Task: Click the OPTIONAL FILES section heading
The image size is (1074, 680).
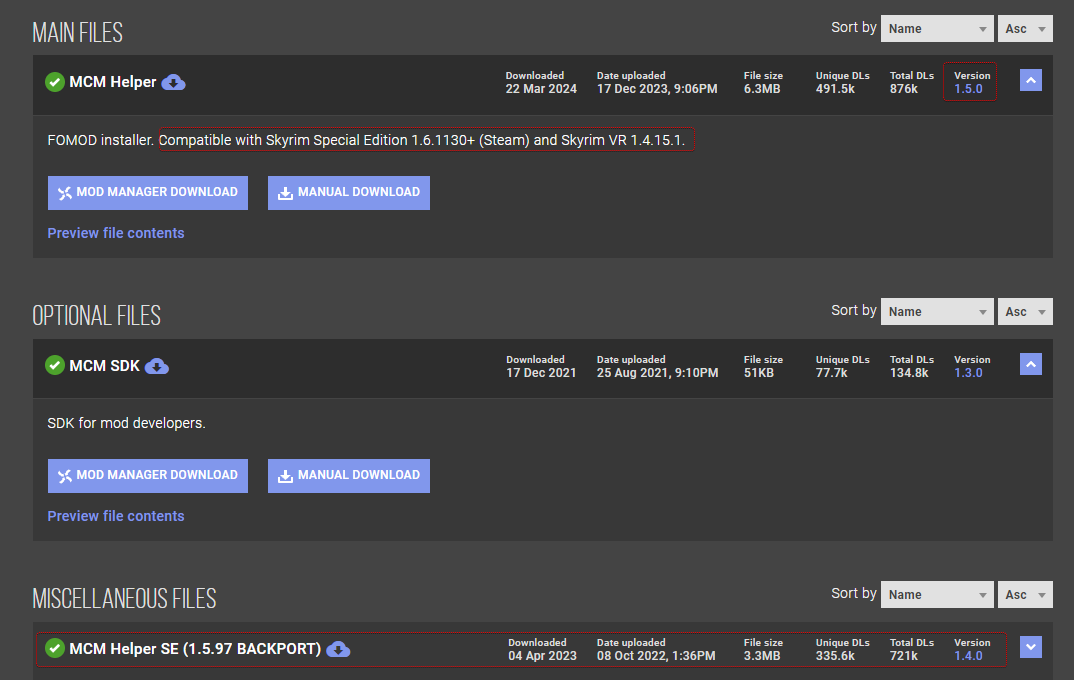Action: (x=97, y=316)
